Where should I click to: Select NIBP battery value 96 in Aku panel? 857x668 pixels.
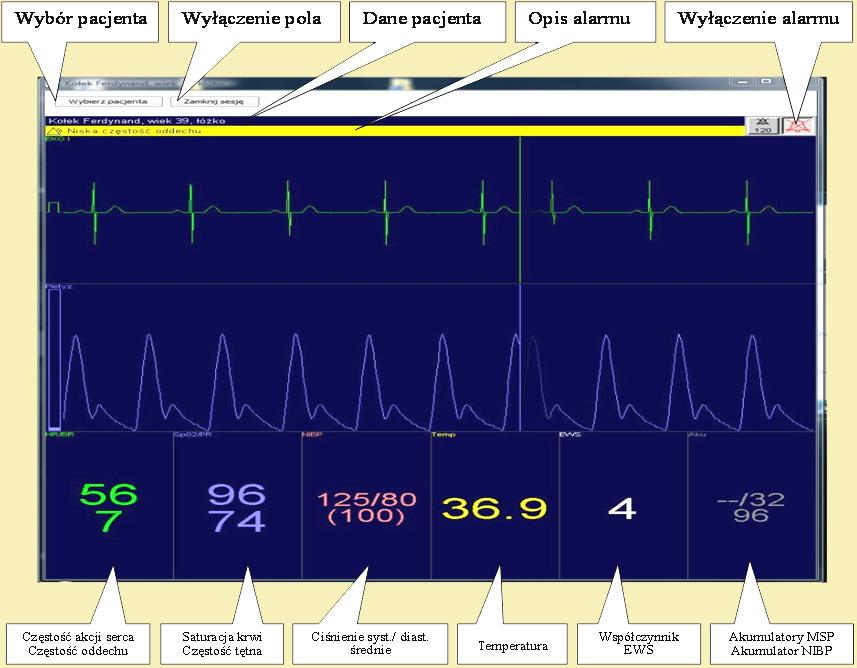point(751,515)
